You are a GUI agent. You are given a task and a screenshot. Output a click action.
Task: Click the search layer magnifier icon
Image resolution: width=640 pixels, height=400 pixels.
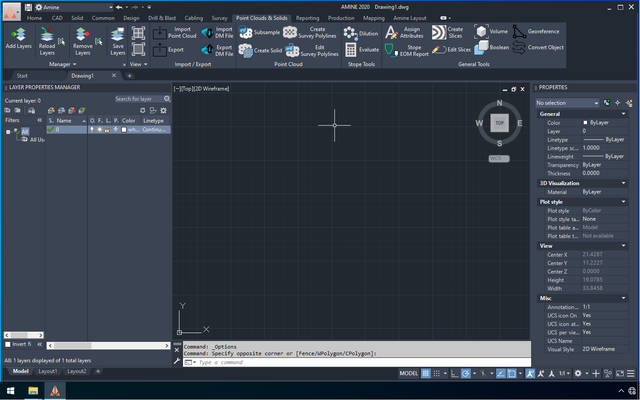click(x=167, y=99)
